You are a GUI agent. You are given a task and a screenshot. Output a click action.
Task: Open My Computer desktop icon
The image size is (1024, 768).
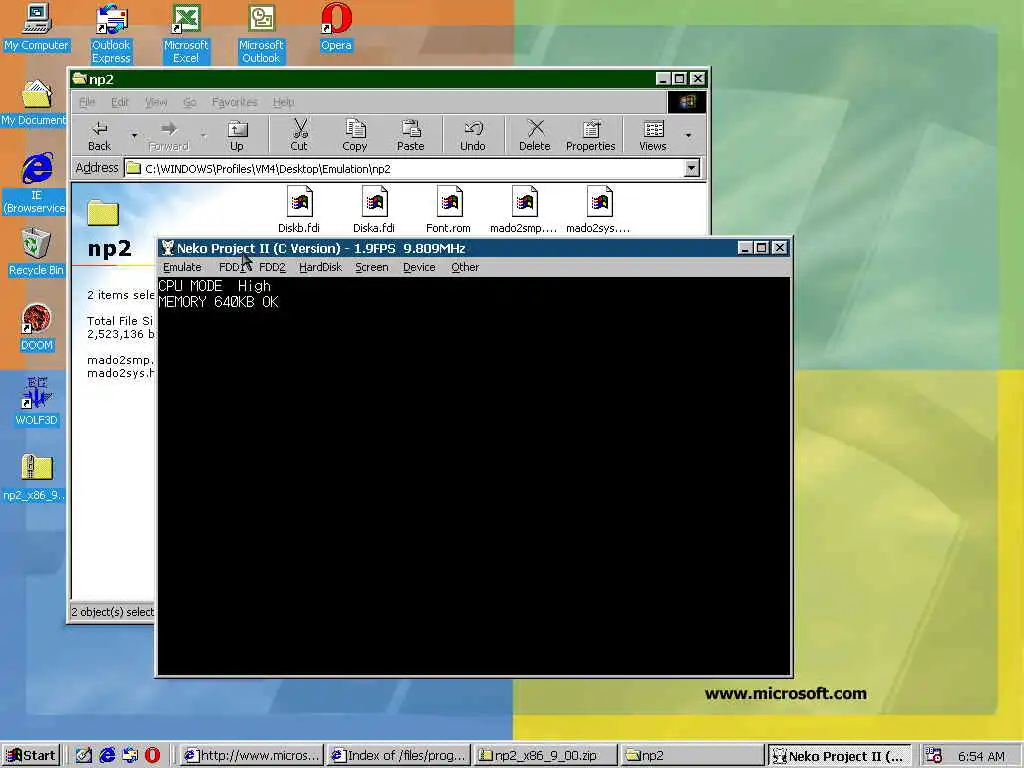(x=36, y=27)
